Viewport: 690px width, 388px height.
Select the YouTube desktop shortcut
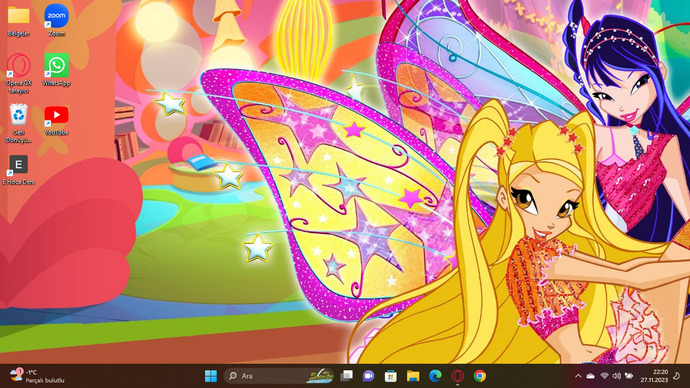click(56, 120)
